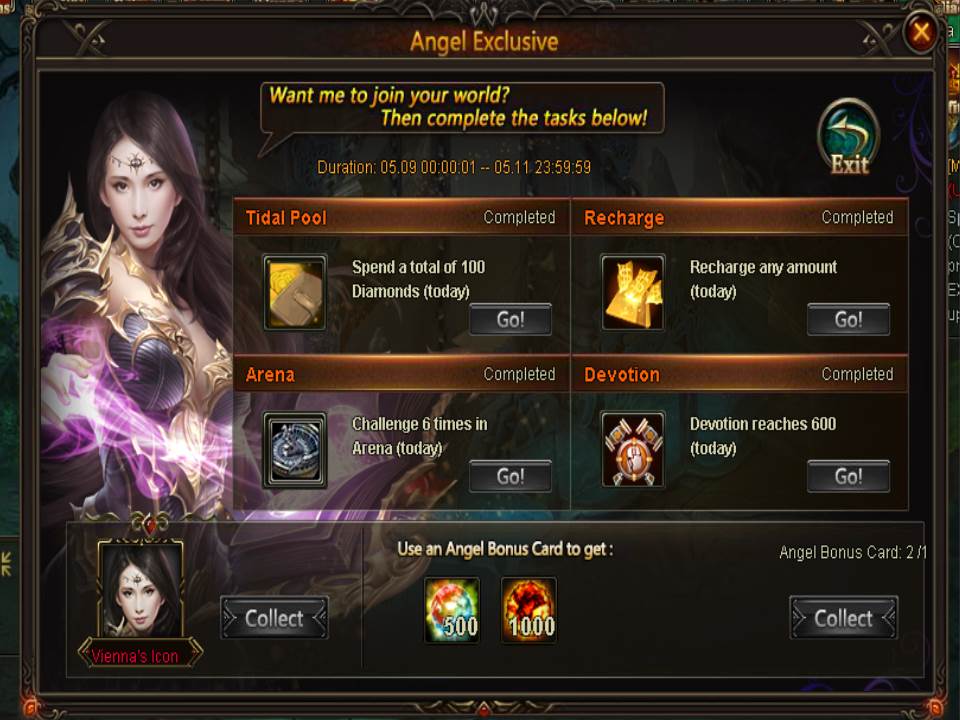Viewport: 960px width, 720px height.
Task: Select the Devotion section header
Action: point(740,374)
